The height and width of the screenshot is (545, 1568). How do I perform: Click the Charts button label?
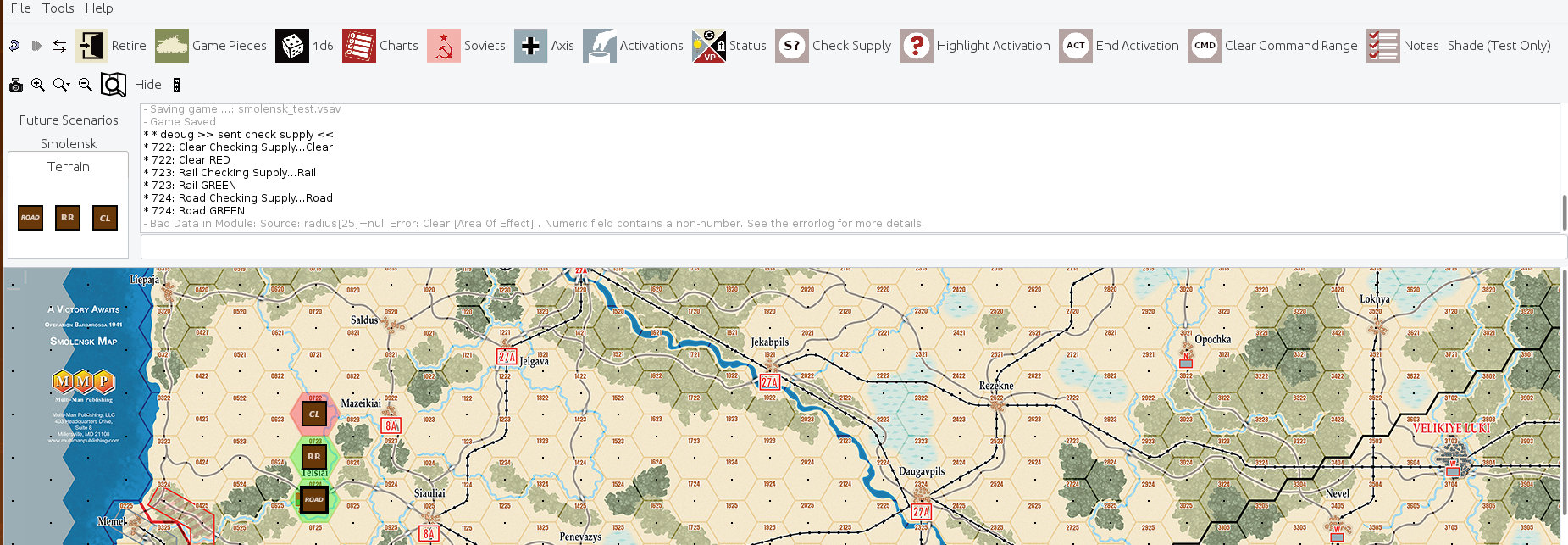point(399,46)
